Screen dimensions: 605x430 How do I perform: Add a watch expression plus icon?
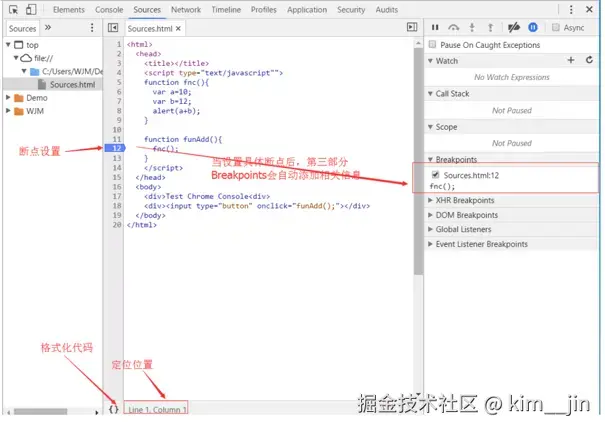coord(571,60)
